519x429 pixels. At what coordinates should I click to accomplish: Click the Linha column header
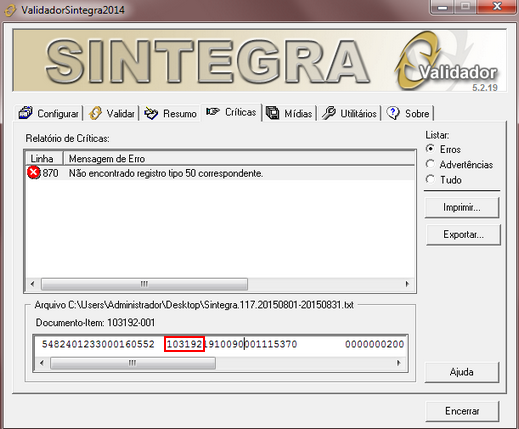pyautogui.click(x=43, y=158)
